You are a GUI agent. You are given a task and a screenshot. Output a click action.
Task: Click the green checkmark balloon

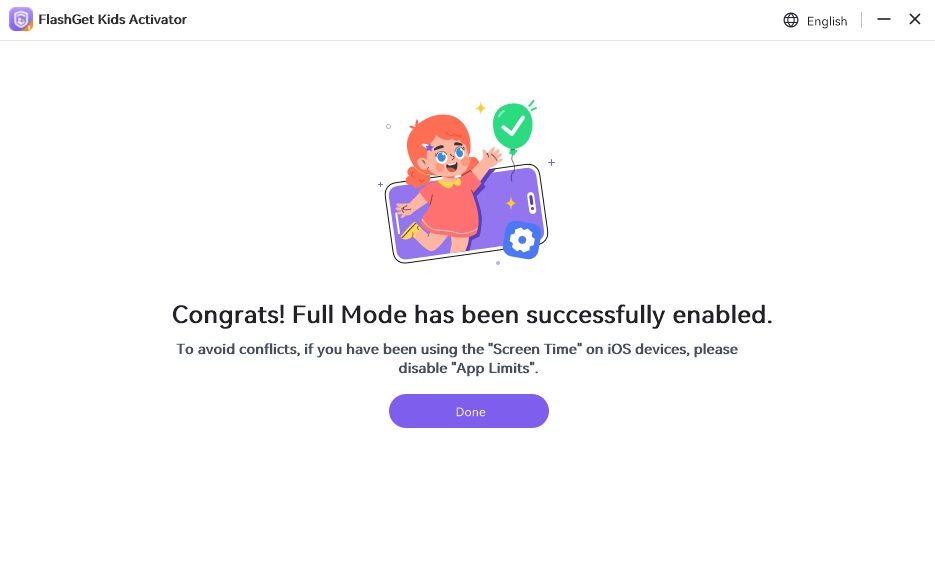tap(513, 127)
